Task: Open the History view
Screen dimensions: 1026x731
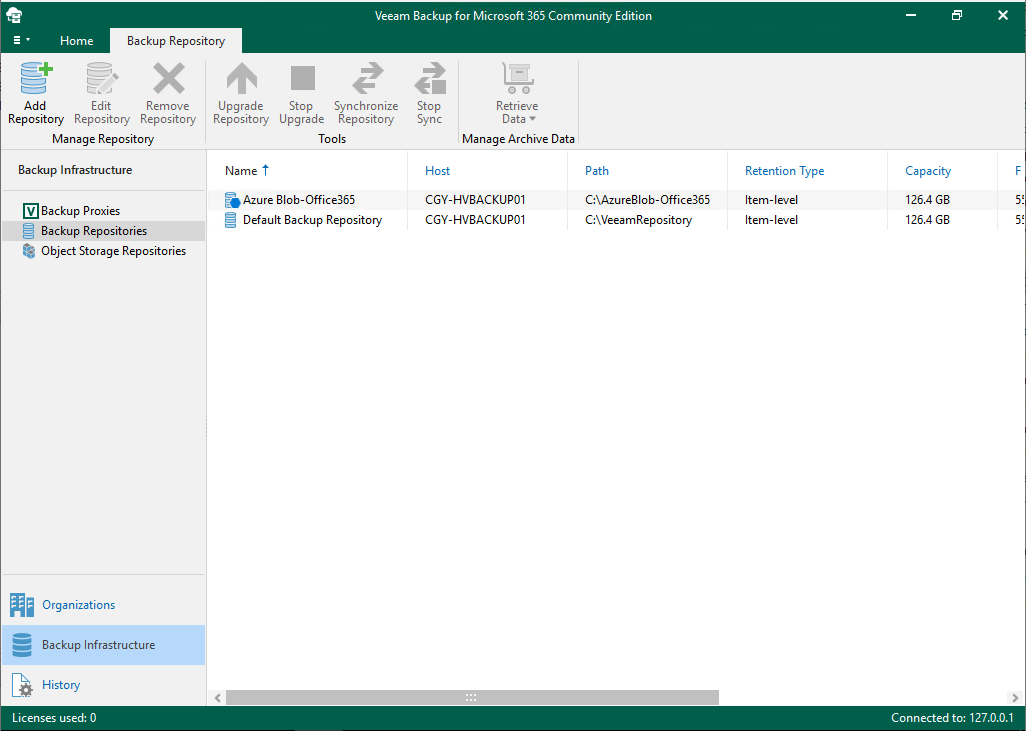Action: pyautogui.click(x=104, y=685)
